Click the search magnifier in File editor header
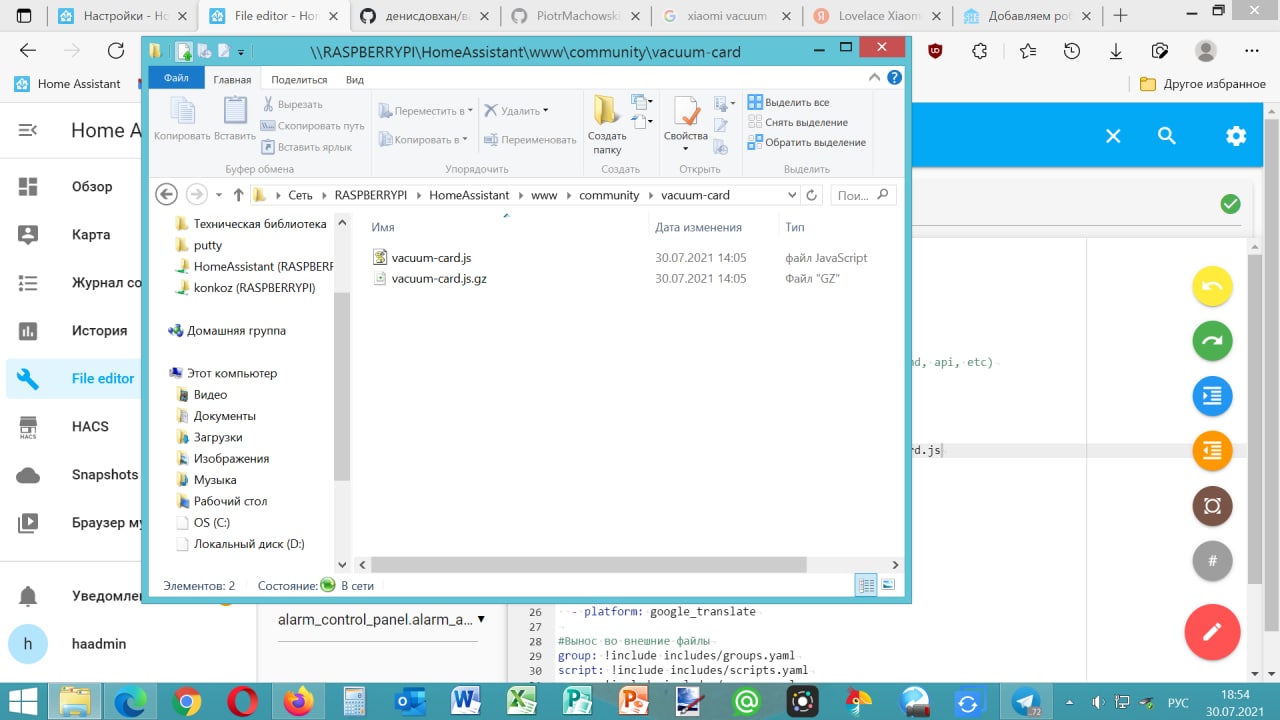Screen dimensions: 1280x720 click(x=1167, y=136)
